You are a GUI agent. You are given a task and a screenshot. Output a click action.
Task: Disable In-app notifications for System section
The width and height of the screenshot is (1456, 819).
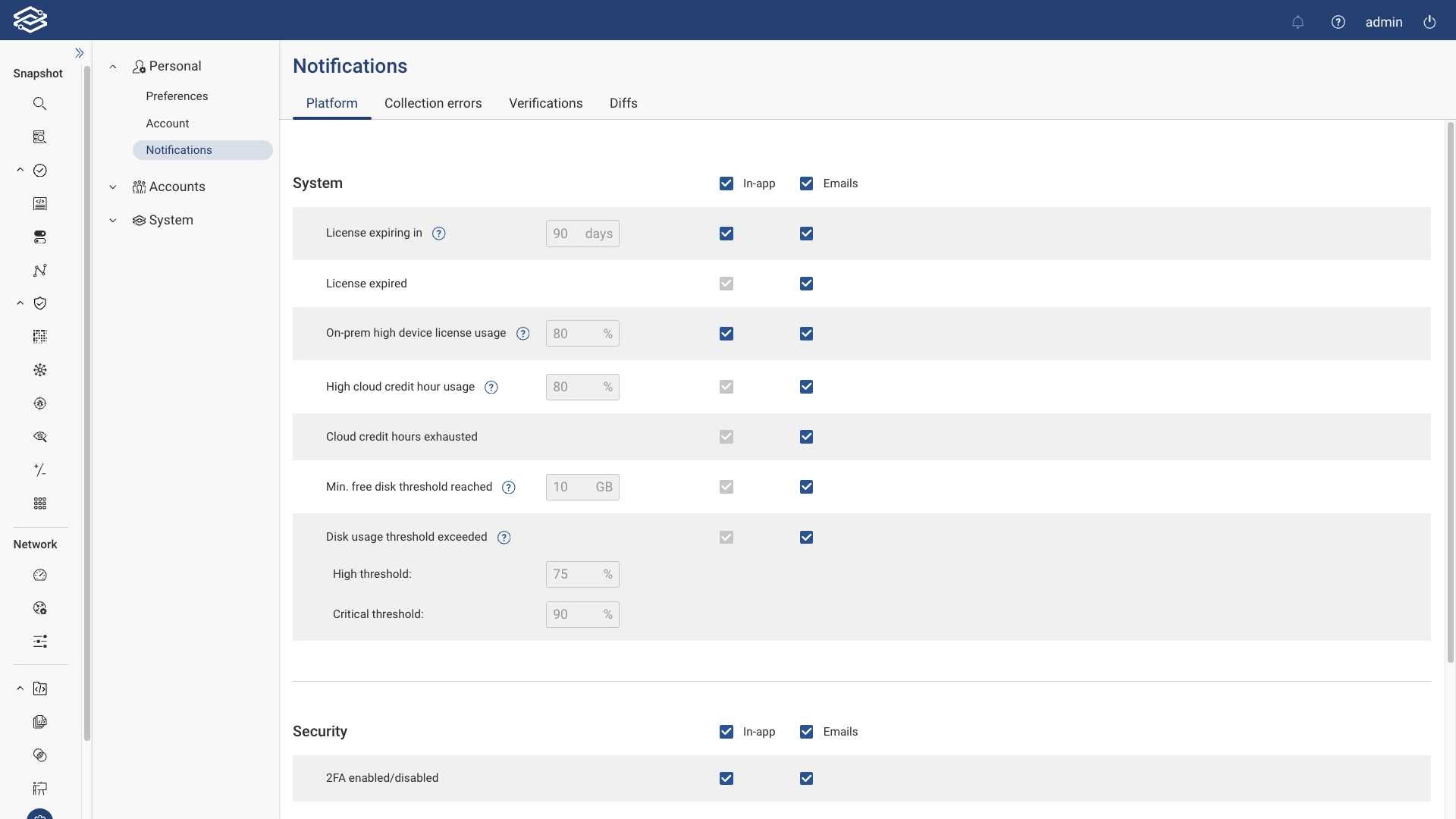tap(726, 183)
